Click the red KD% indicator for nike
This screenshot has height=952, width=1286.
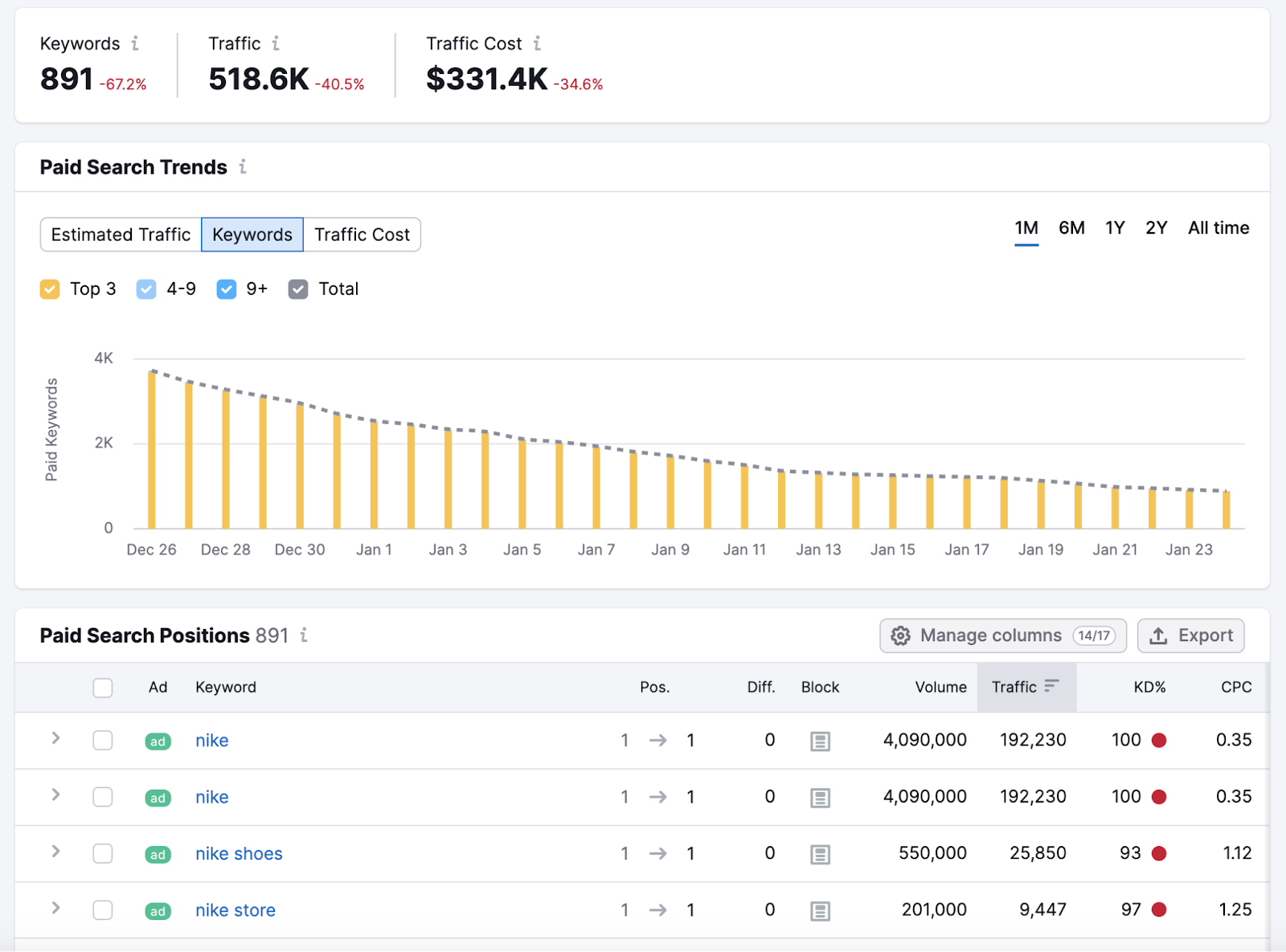pyautogui.click(x=1160, y=740)
